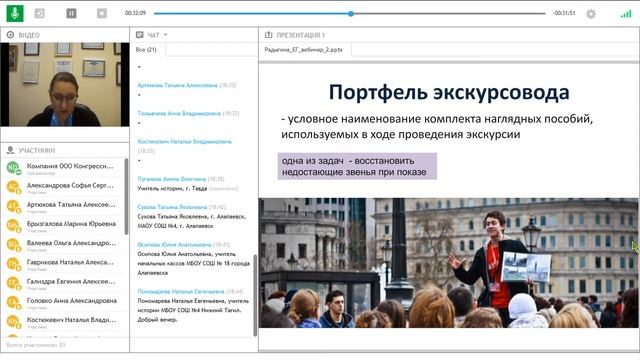This screenshot has height=360, width=640.
Task: Click slide definition text условное наименование
Action: (437, 127)
